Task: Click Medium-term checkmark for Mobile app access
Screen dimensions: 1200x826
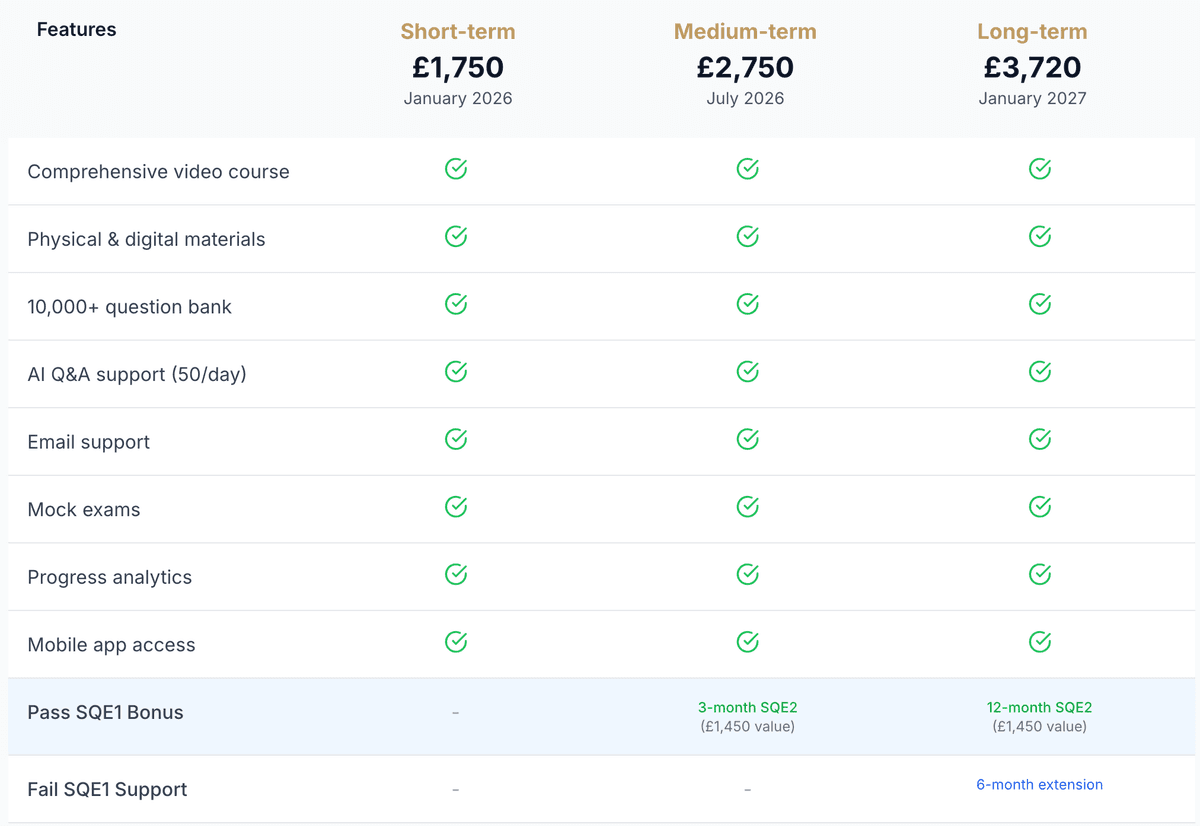Action: click(x=747, y=642)
